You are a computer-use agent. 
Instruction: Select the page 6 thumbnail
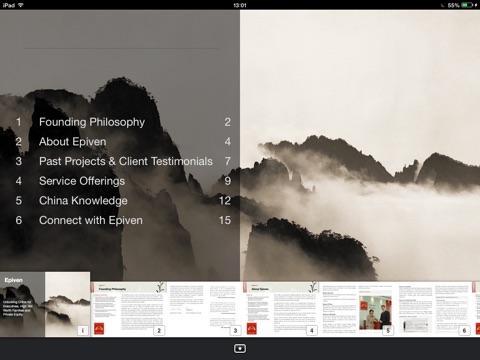(434, 309)
